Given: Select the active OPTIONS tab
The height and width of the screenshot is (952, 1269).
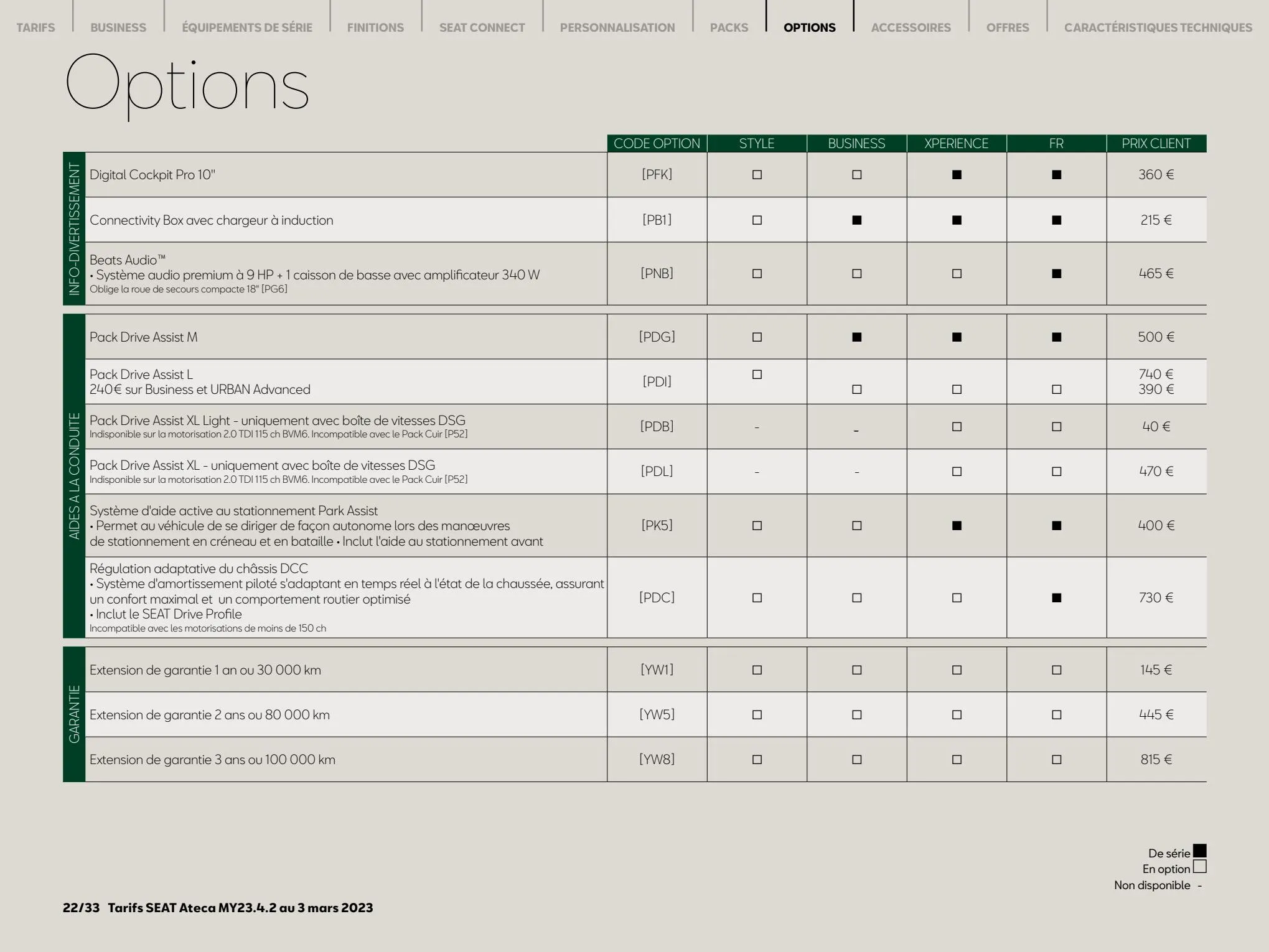Looking at the screenshot, I should [810, 27].
